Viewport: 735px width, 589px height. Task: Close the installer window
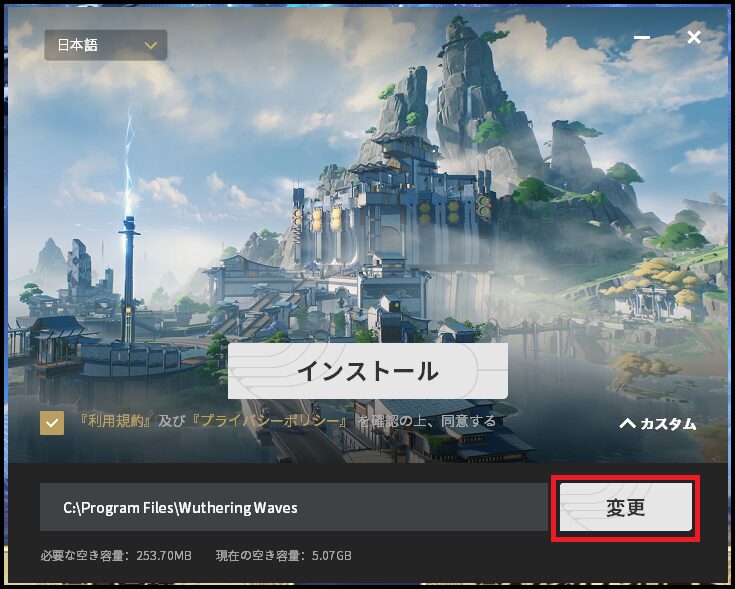[694, 37]
